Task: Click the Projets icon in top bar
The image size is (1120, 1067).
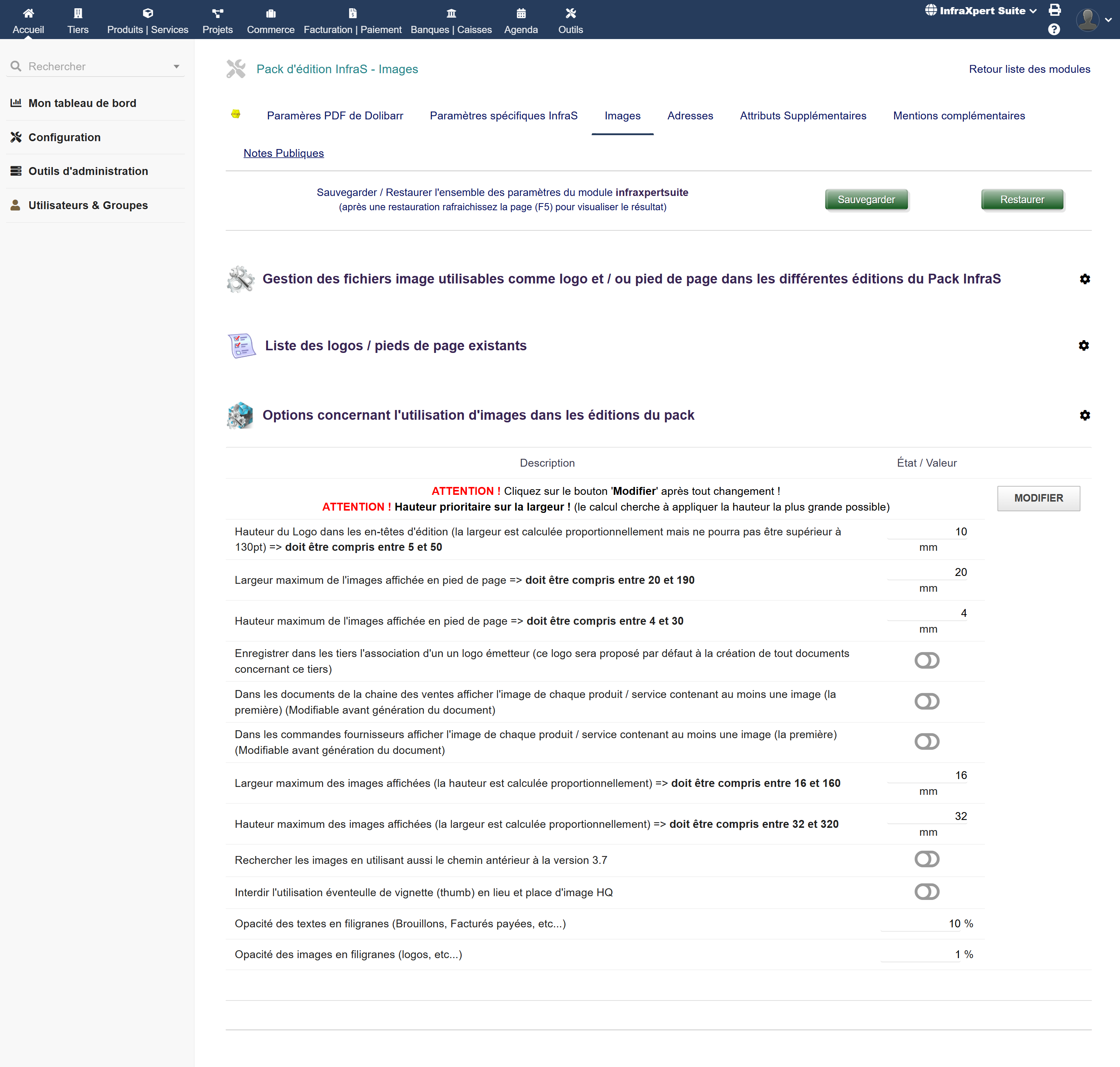Action: [x=217, y=13]
